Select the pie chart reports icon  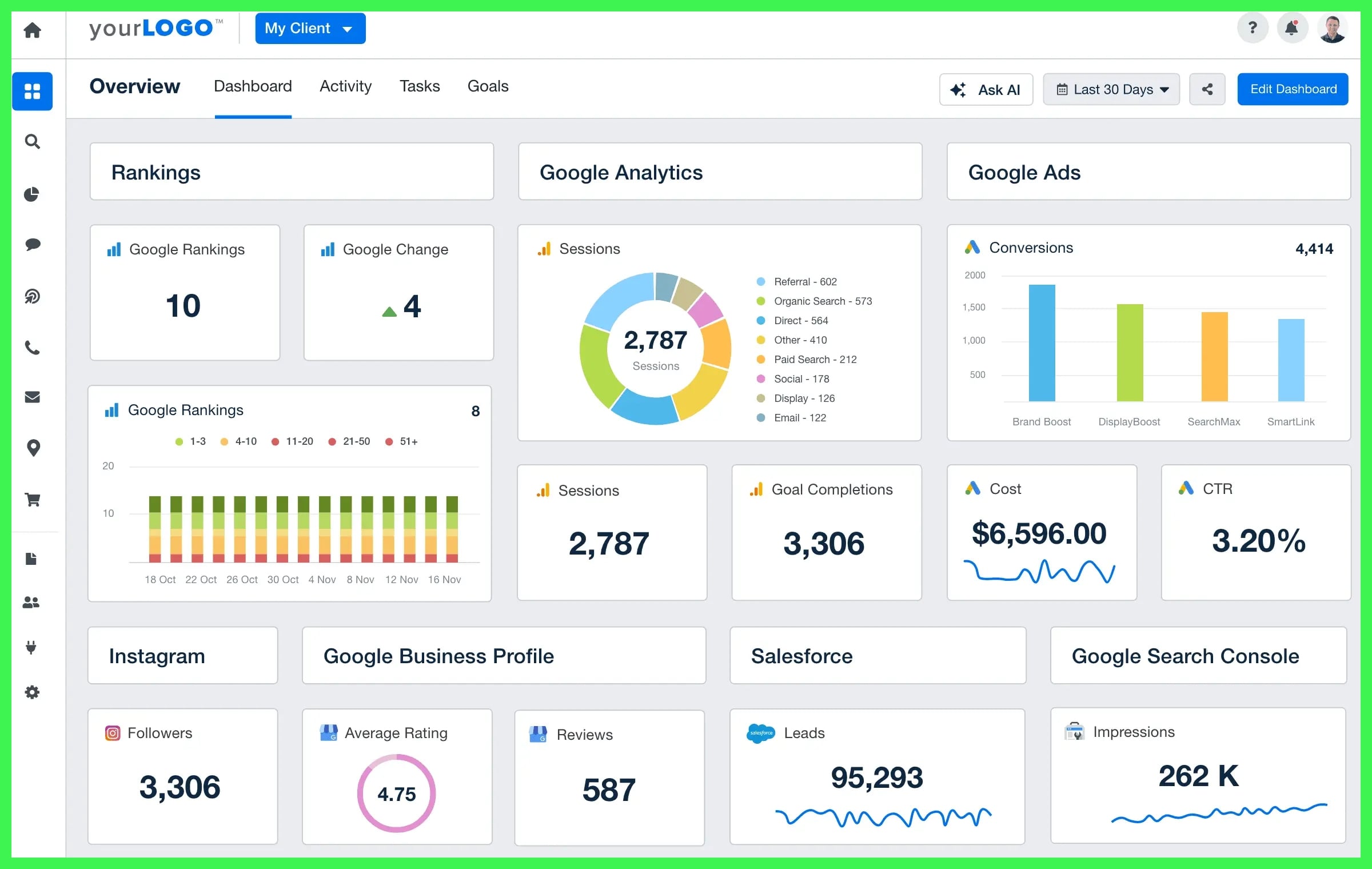coord(33,194)
